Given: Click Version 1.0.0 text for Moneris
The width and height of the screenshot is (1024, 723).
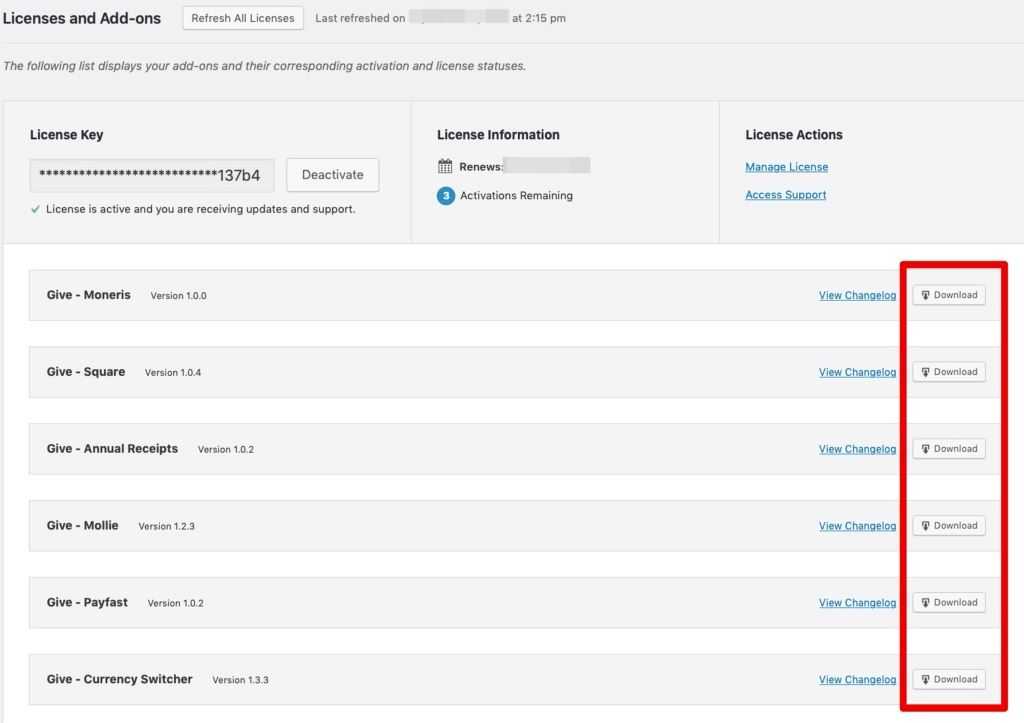Looking at the screenshot, I should point(178,296).
